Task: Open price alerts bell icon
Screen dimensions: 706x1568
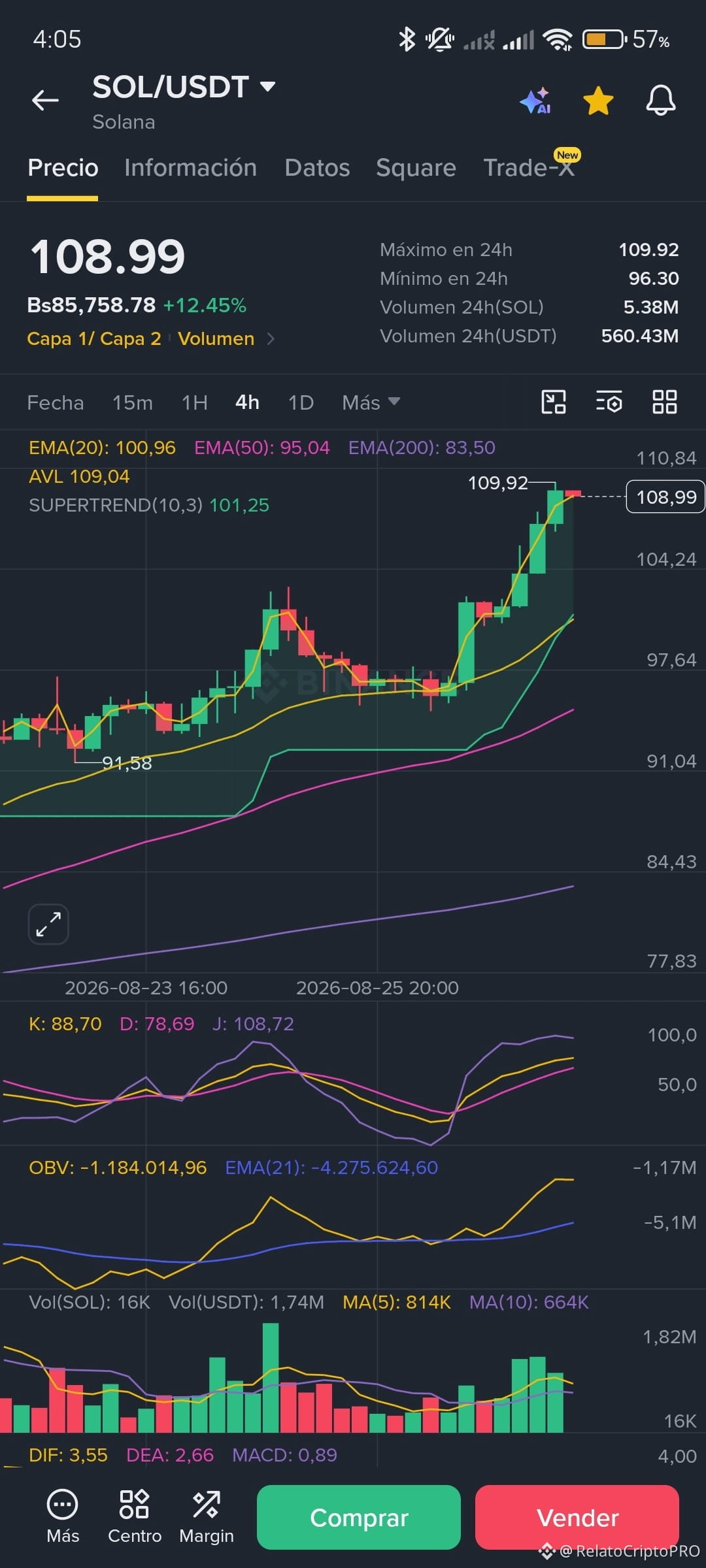Action: point(661,101)
